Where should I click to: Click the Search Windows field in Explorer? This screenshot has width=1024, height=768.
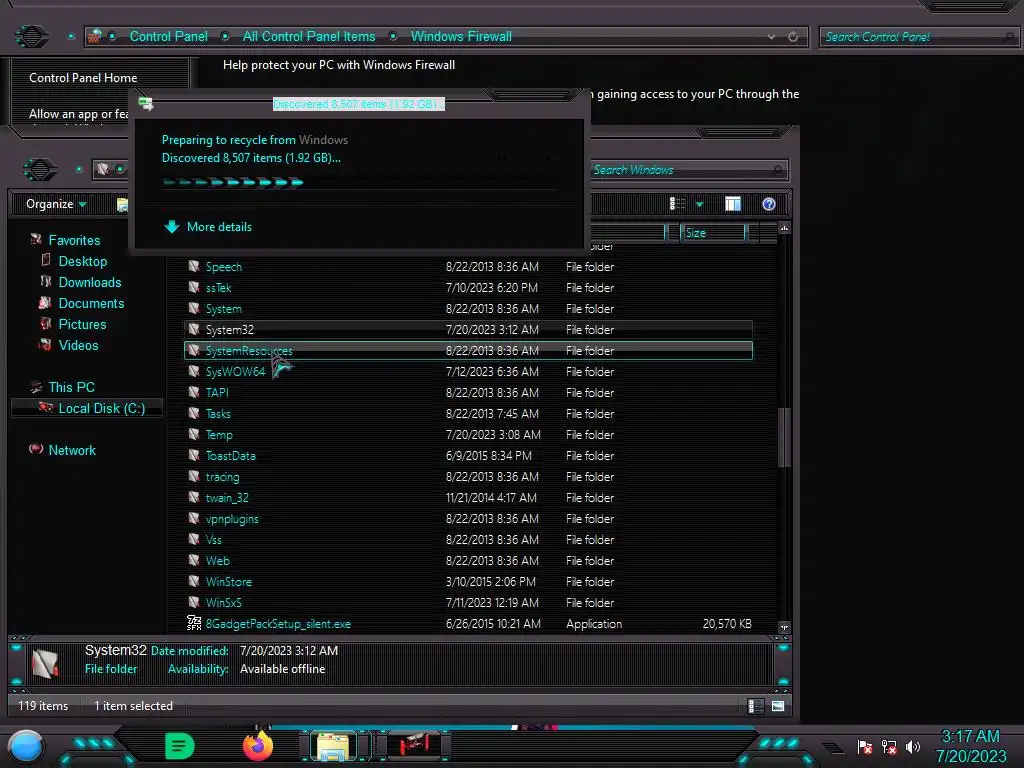(689, 170)
